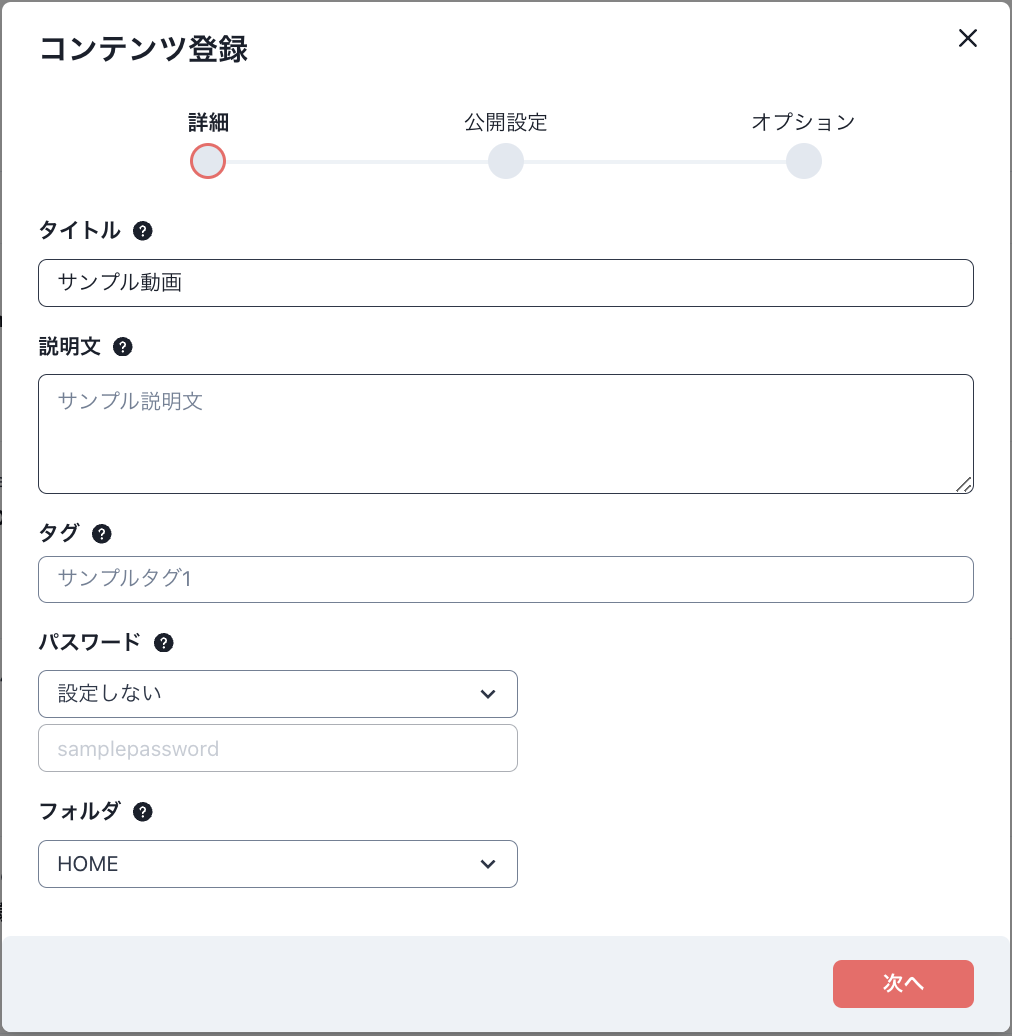This screenshot has height=1036, width=1012.
Task: Click the サンプルタグ1 tag input field
Action: point(505,579)
